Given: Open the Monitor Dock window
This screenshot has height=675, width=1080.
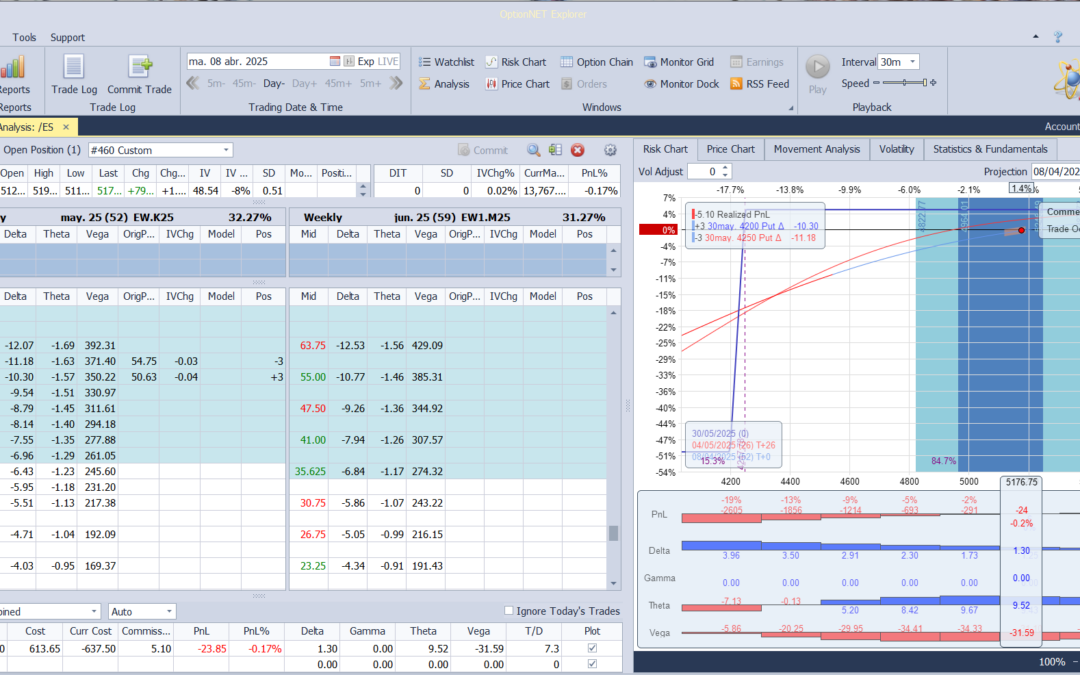Looking at the screenshot, I should click(681, 84).
